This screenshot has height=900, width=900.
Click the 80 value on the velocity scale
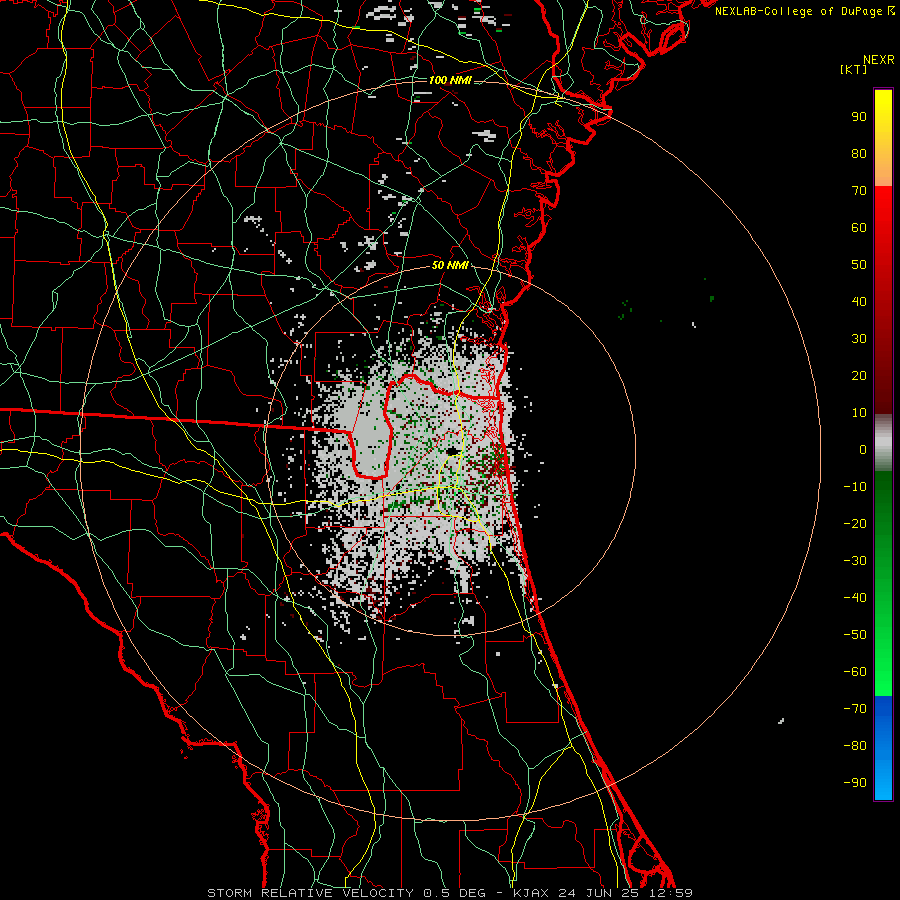click(x=859, y=154)
